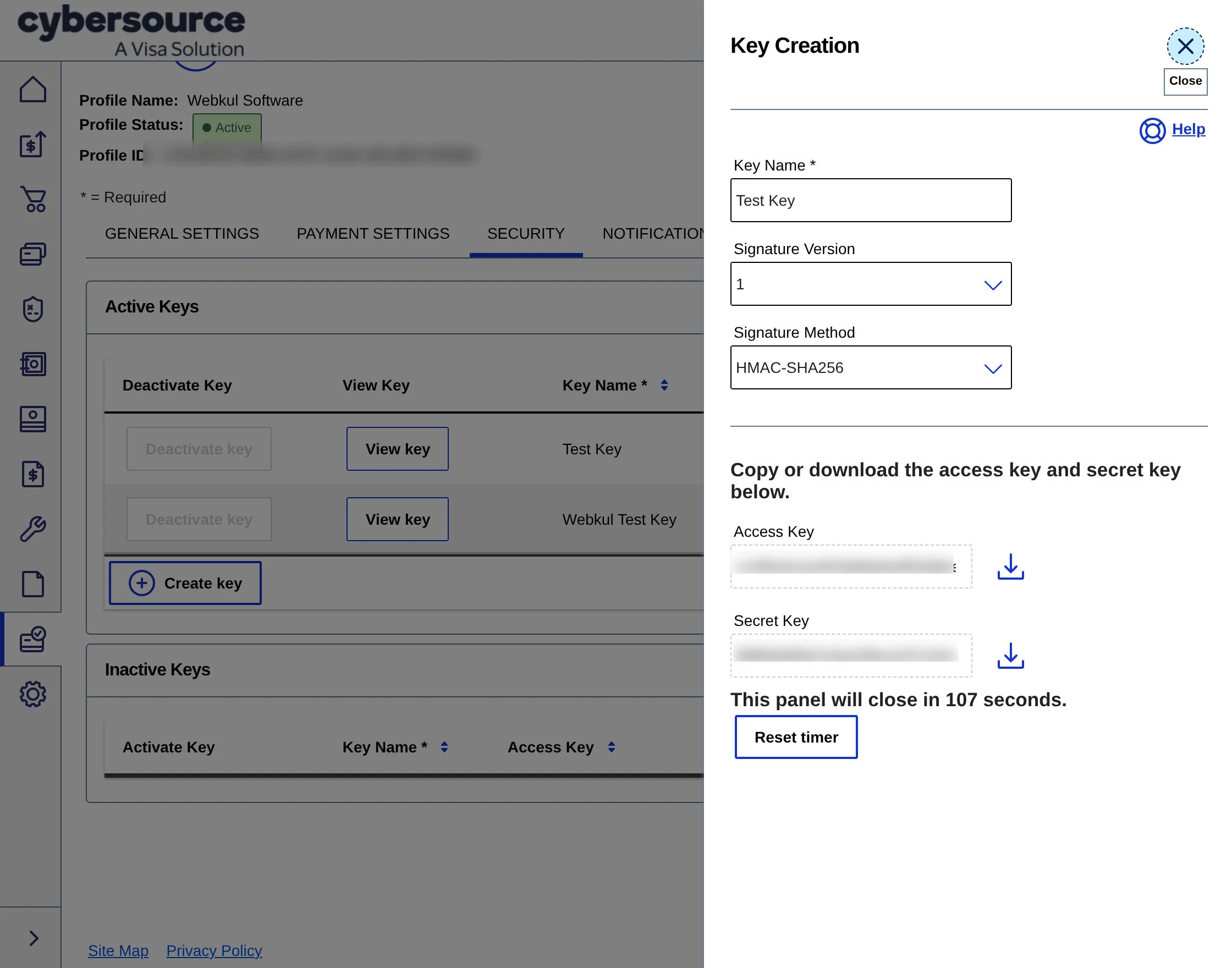
Task: Click the Home icon in sidebar
Action: (33, 90)
